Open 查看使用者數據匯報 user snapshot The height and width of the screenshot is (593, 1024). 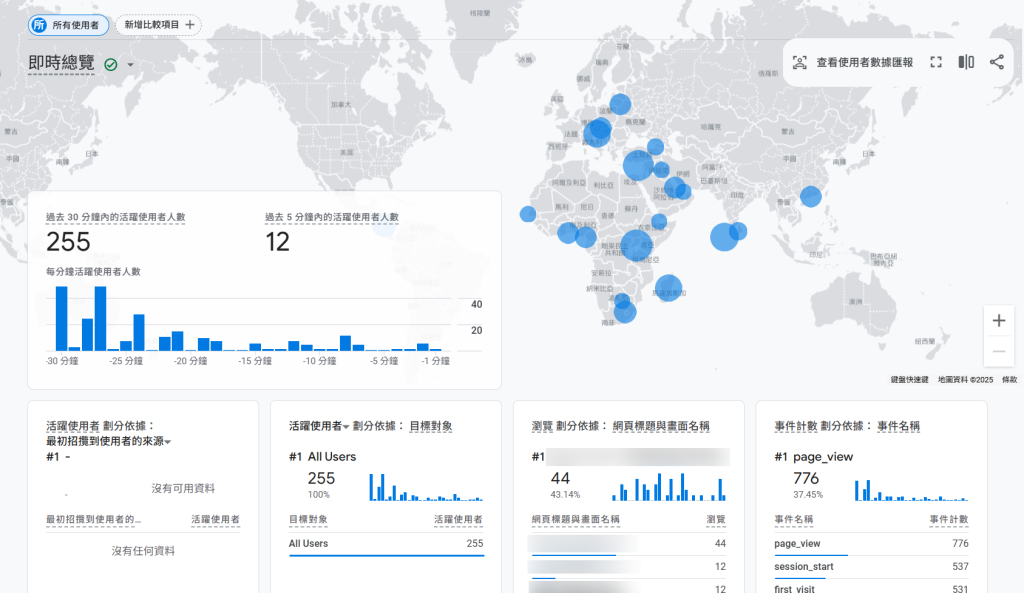click(x=853, y=62)
